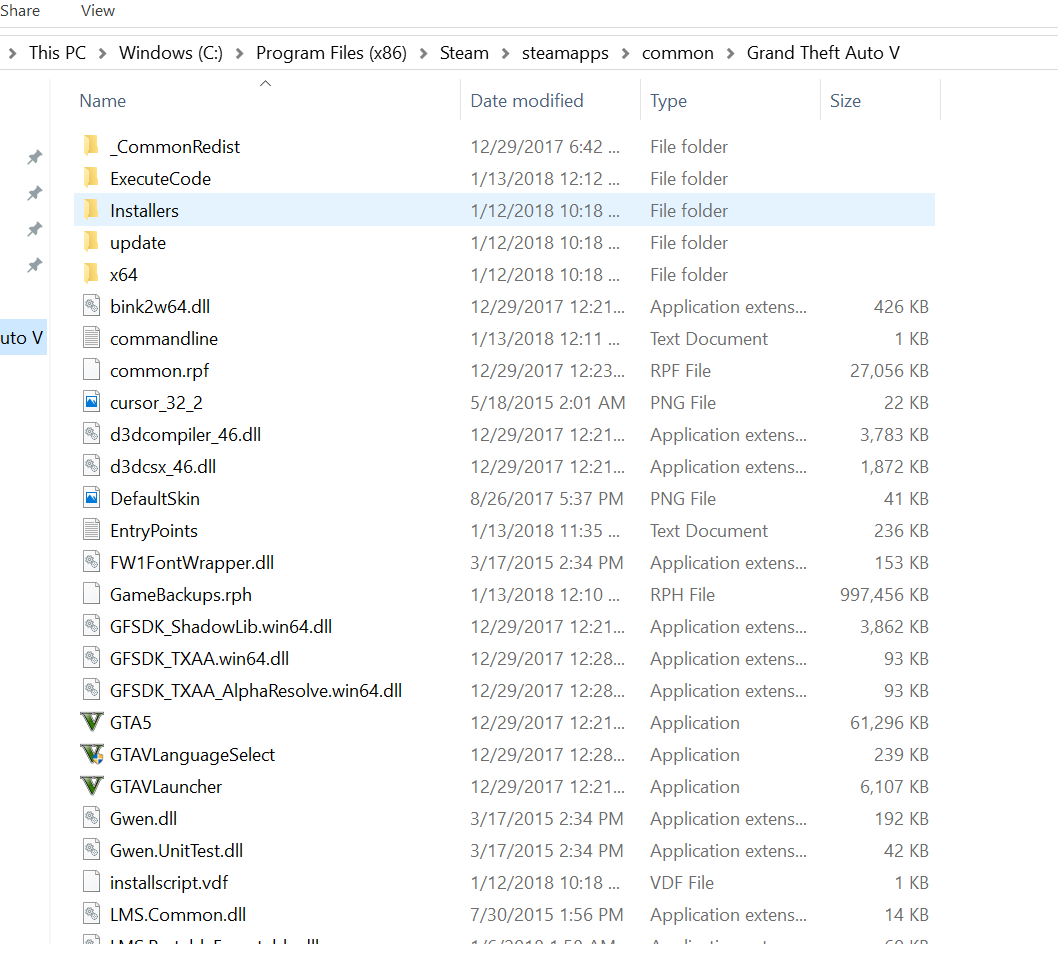Expand chevron after Windows (C:)

[240, 53]
